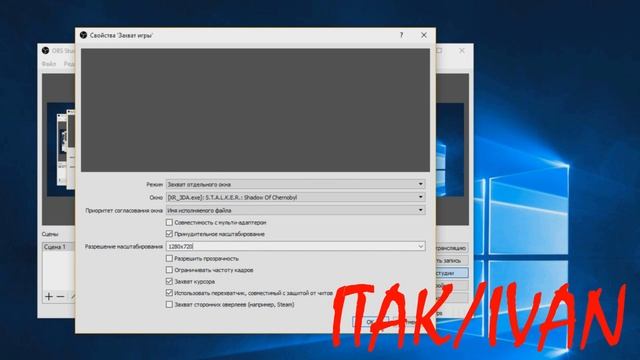Uncheck 'Захват курсора' checkbox
This screenshot has height=360, width=640.
point(169,281)
